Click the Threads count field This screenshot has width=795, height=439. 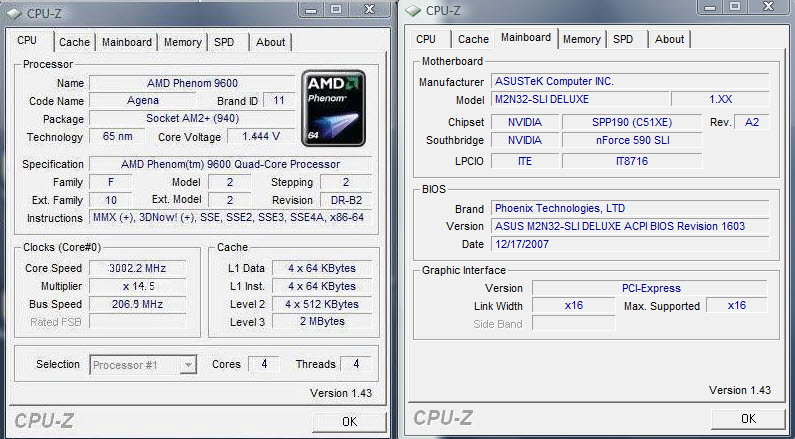coord(356,364)
